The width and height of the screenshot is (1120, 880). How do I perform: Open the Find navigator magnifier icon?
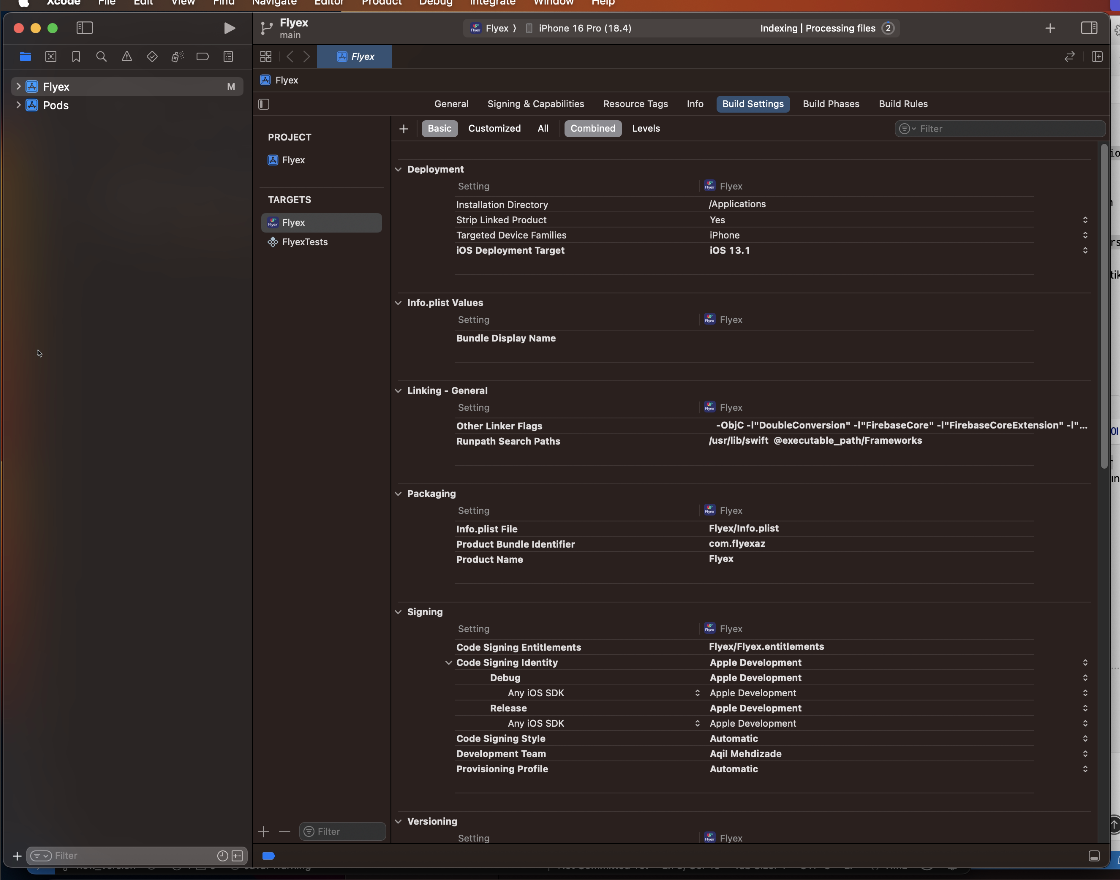pos(101,57)
